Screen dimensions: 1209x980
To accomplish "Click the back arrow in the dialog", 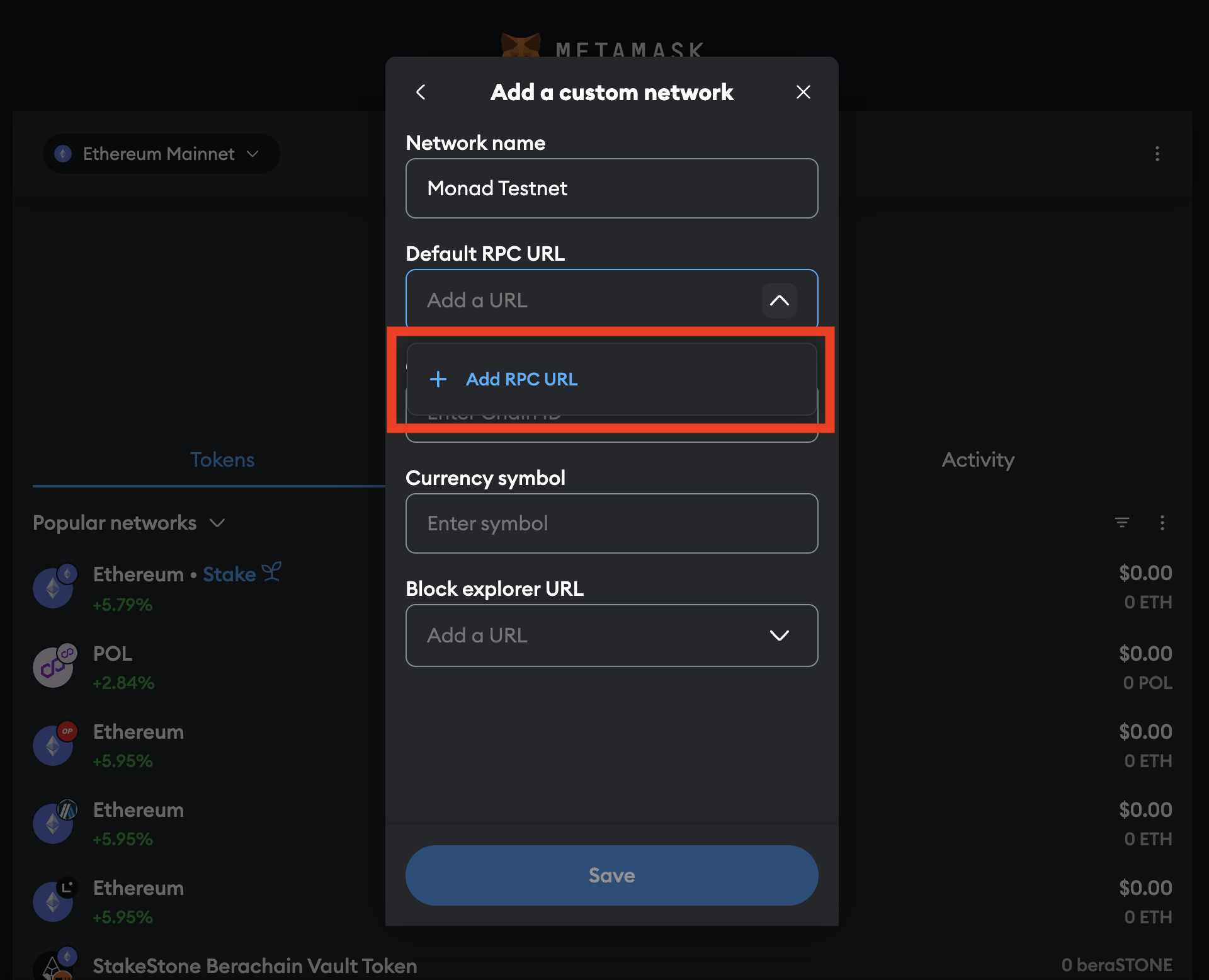I will click(421, 92).
